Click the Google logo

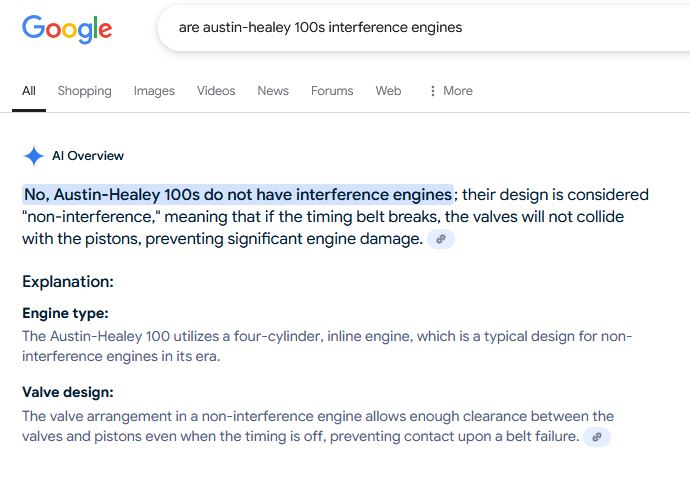[67, 28]
